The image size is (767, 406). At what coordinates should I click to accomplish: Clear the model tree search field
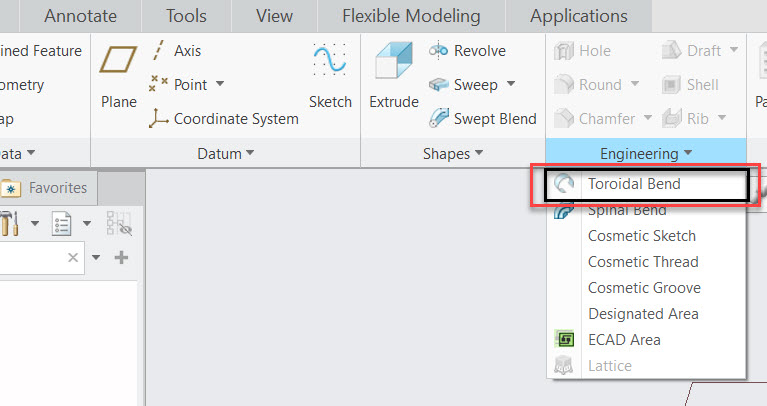pos(73,258)
